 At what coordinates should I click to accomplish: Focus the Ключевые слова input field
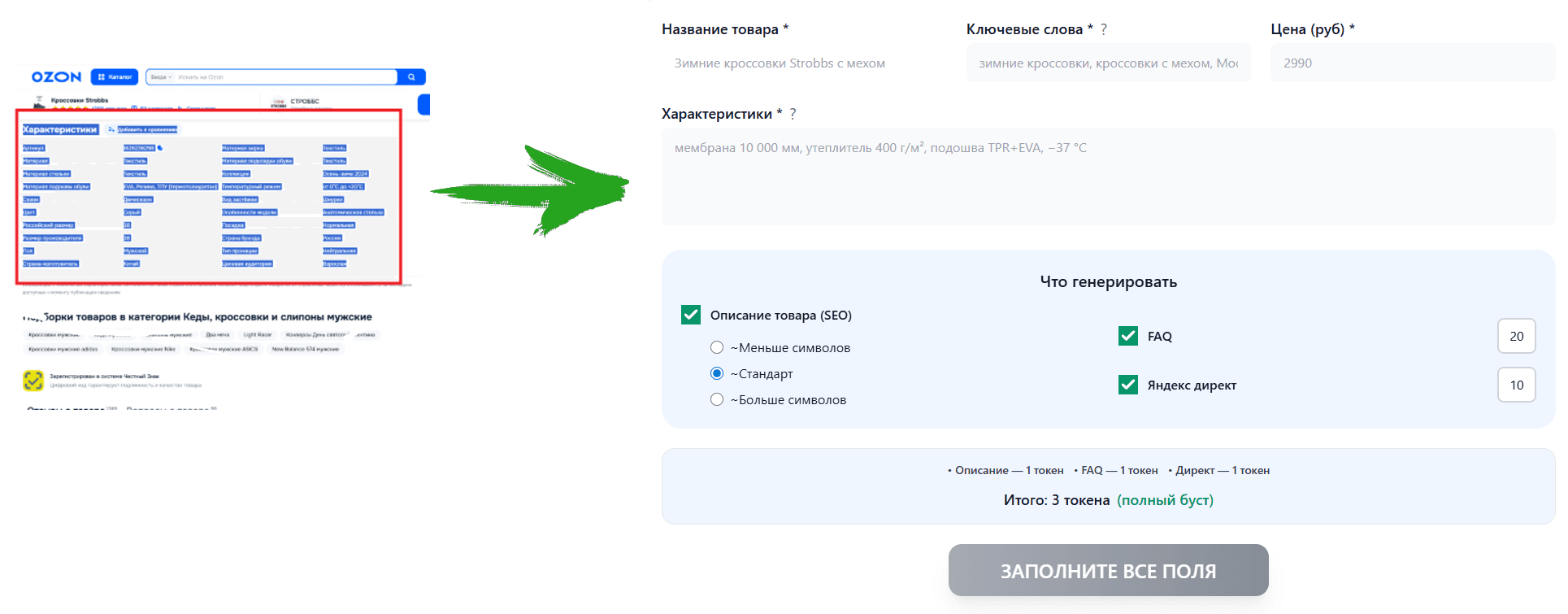pos(1108,63)
